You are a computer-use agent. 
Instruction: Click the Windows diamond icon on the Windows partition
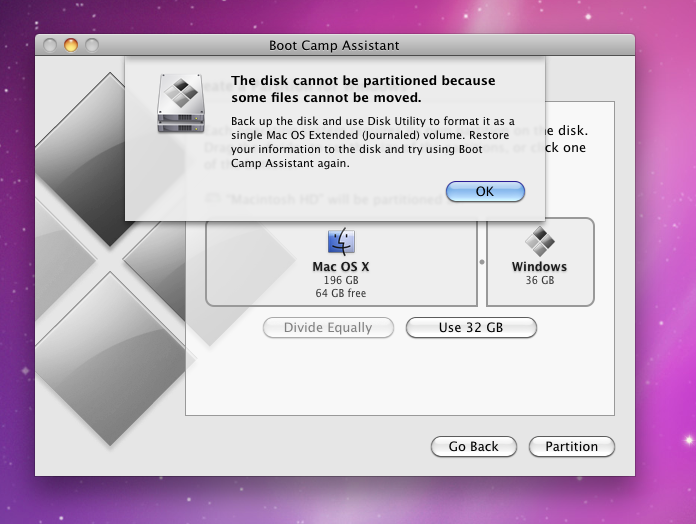point(540,241)
